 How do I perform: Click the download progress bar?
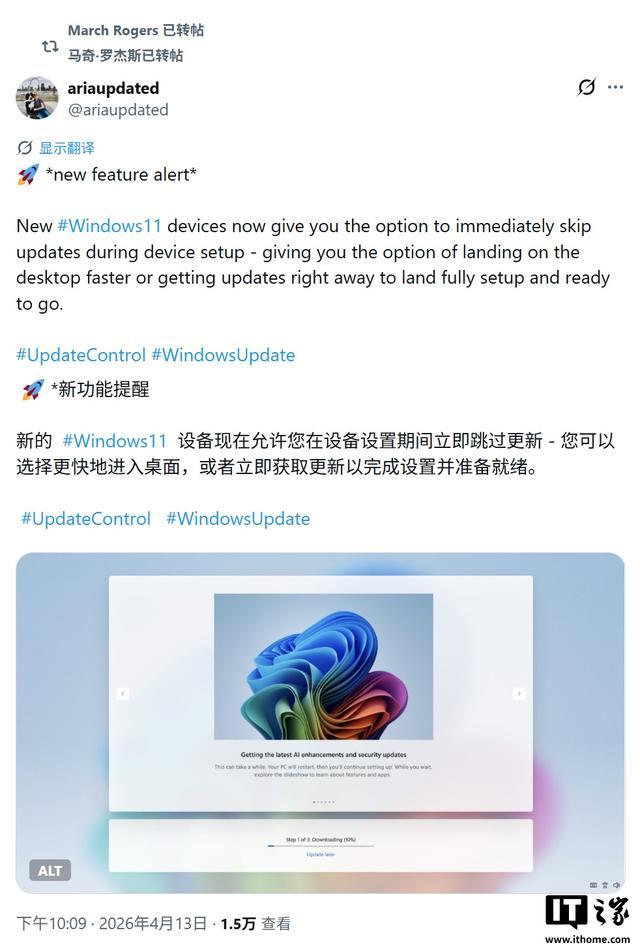point(321,846)
